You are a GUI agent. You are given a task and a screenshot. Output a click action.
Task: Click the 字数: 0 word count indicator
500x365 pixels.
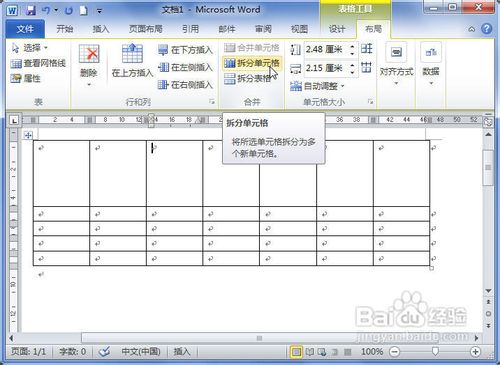73,352
